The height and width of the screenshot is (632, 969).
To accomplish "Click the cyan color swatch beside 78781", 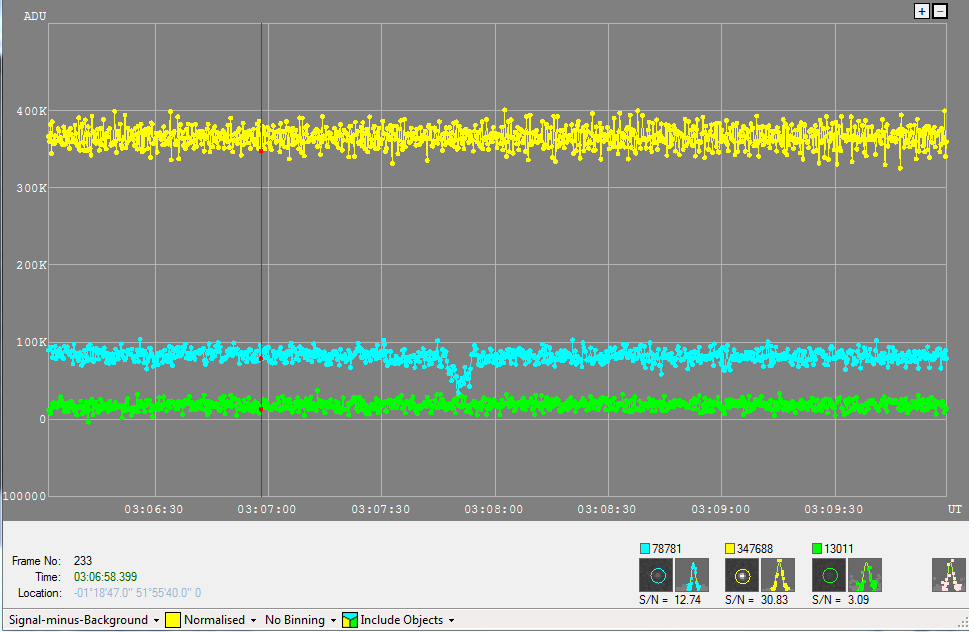I will (x=645, y=549).
